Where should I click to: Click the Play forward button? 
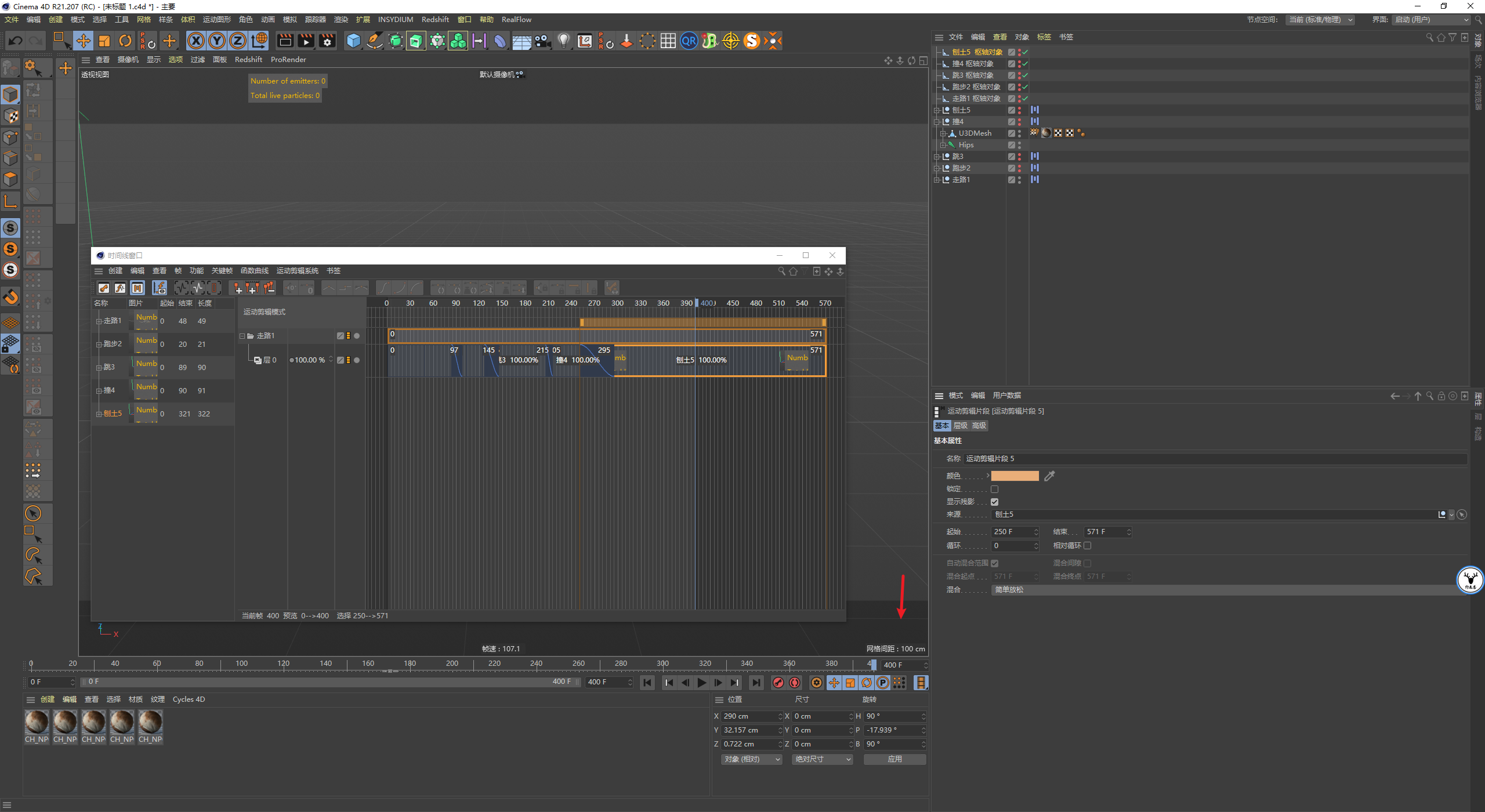click(x=701, y=683)
